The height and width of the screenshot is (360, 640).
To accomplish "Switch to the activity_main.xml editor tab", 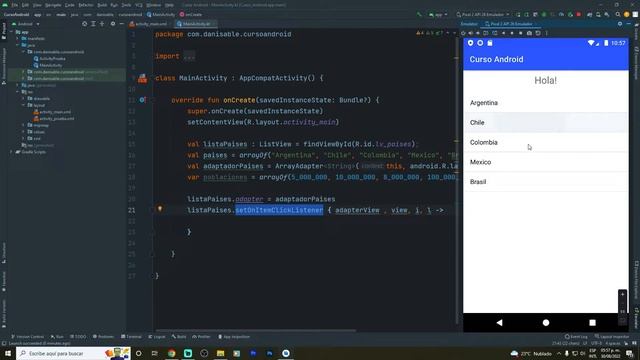I will click(x=148, y=24).
